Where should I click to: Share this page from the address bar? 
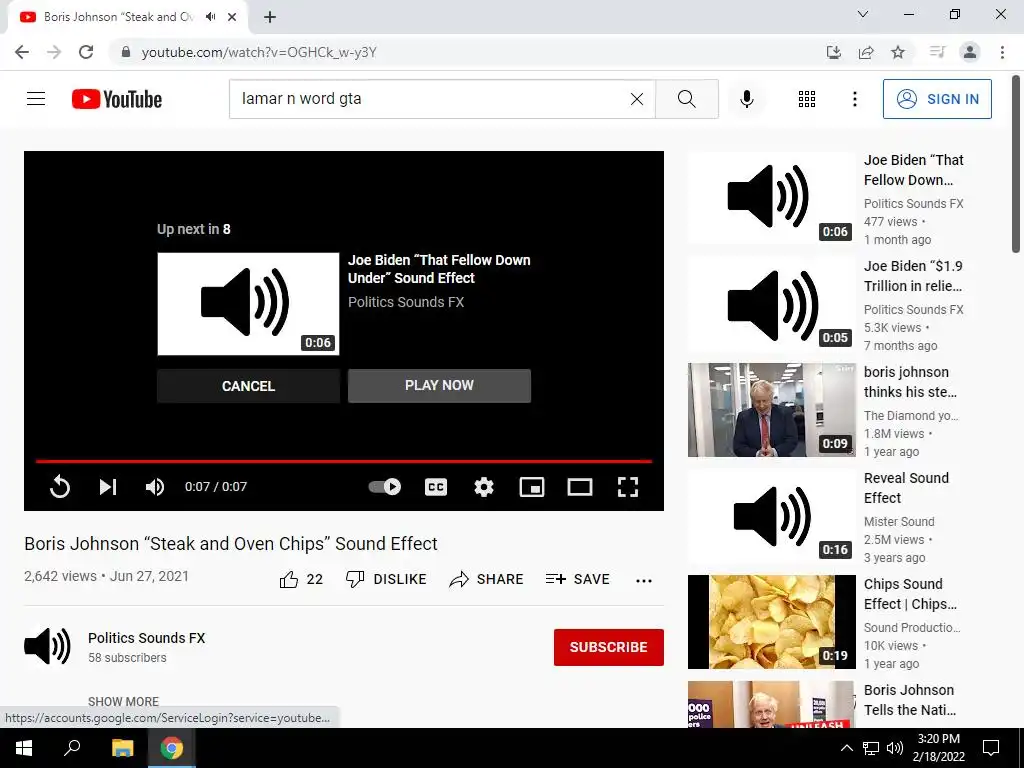coord(866,52)
